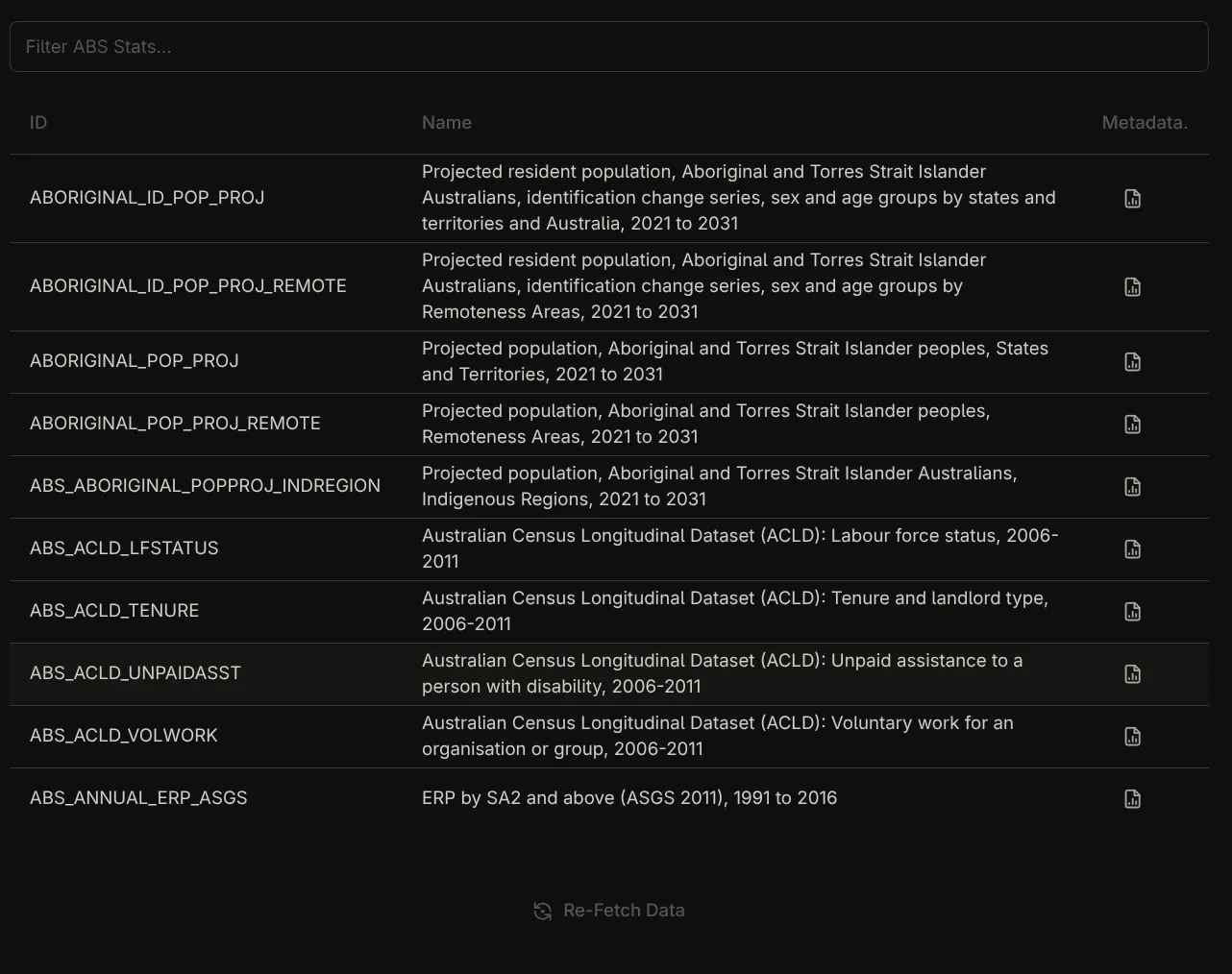Open metadata for ABORIGINAL_ID_POP_PROJ
The image size is (1232, 974).
tap(1132, 198)
